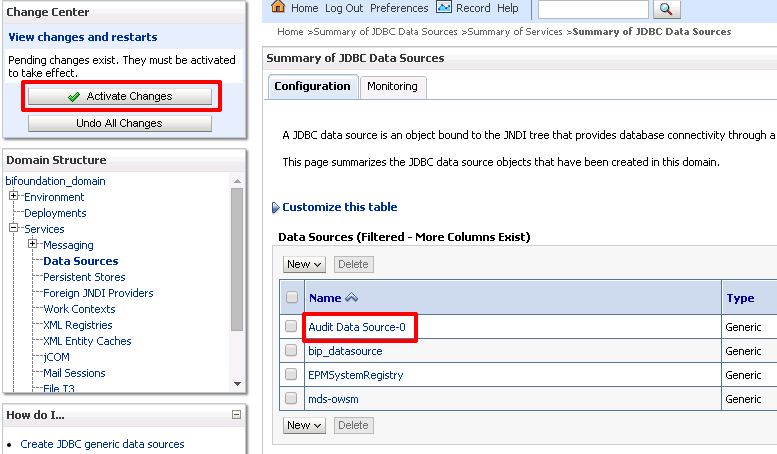Click the Home house icon
The image size is (777, 454).
(278, 8)
